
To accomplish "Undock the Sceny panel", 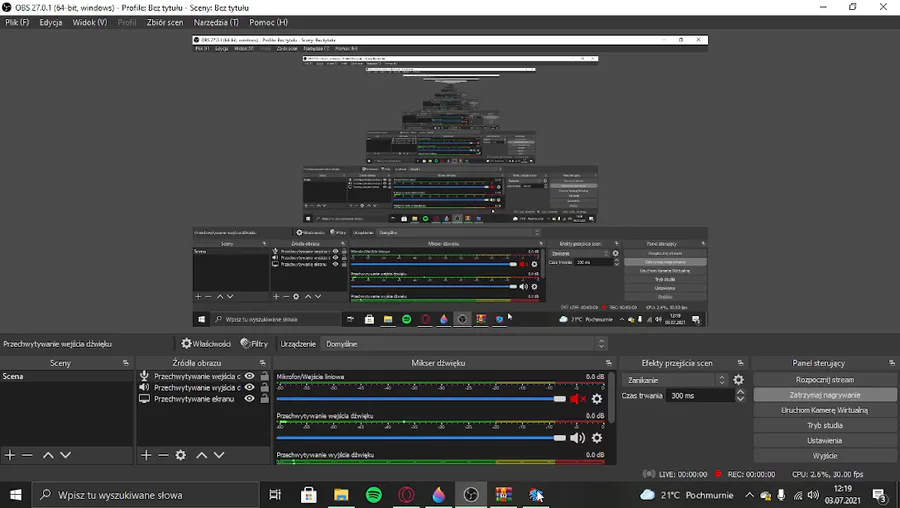I will 126,363.
